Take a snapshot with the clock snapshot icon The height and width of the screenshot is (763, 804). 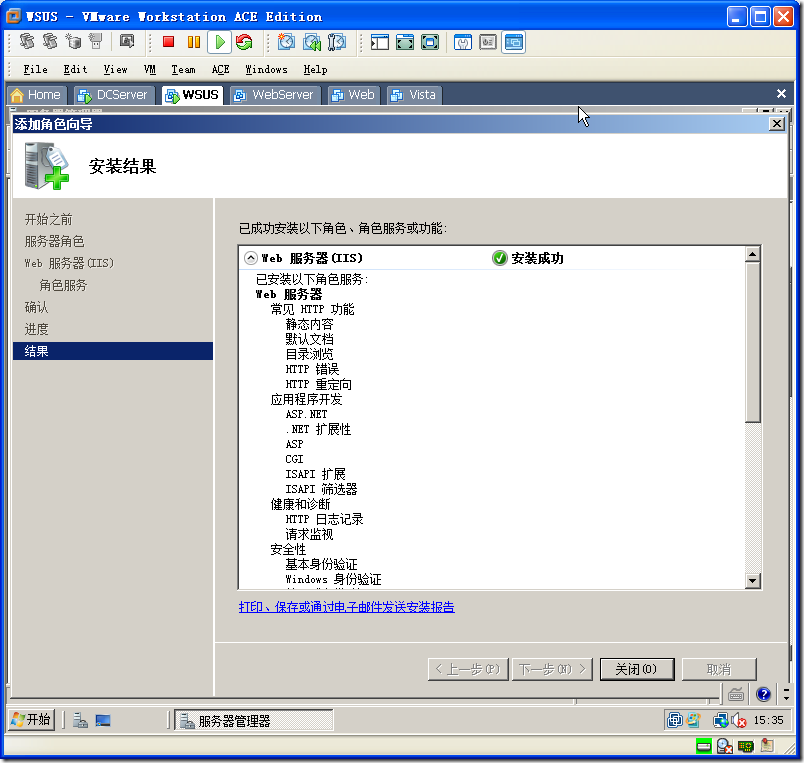(x=286, y=42)
